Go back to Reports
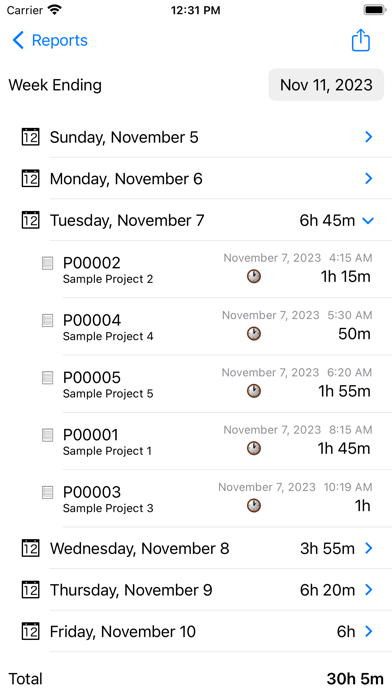This screenshot has height=696, width=392. point(50,40)
